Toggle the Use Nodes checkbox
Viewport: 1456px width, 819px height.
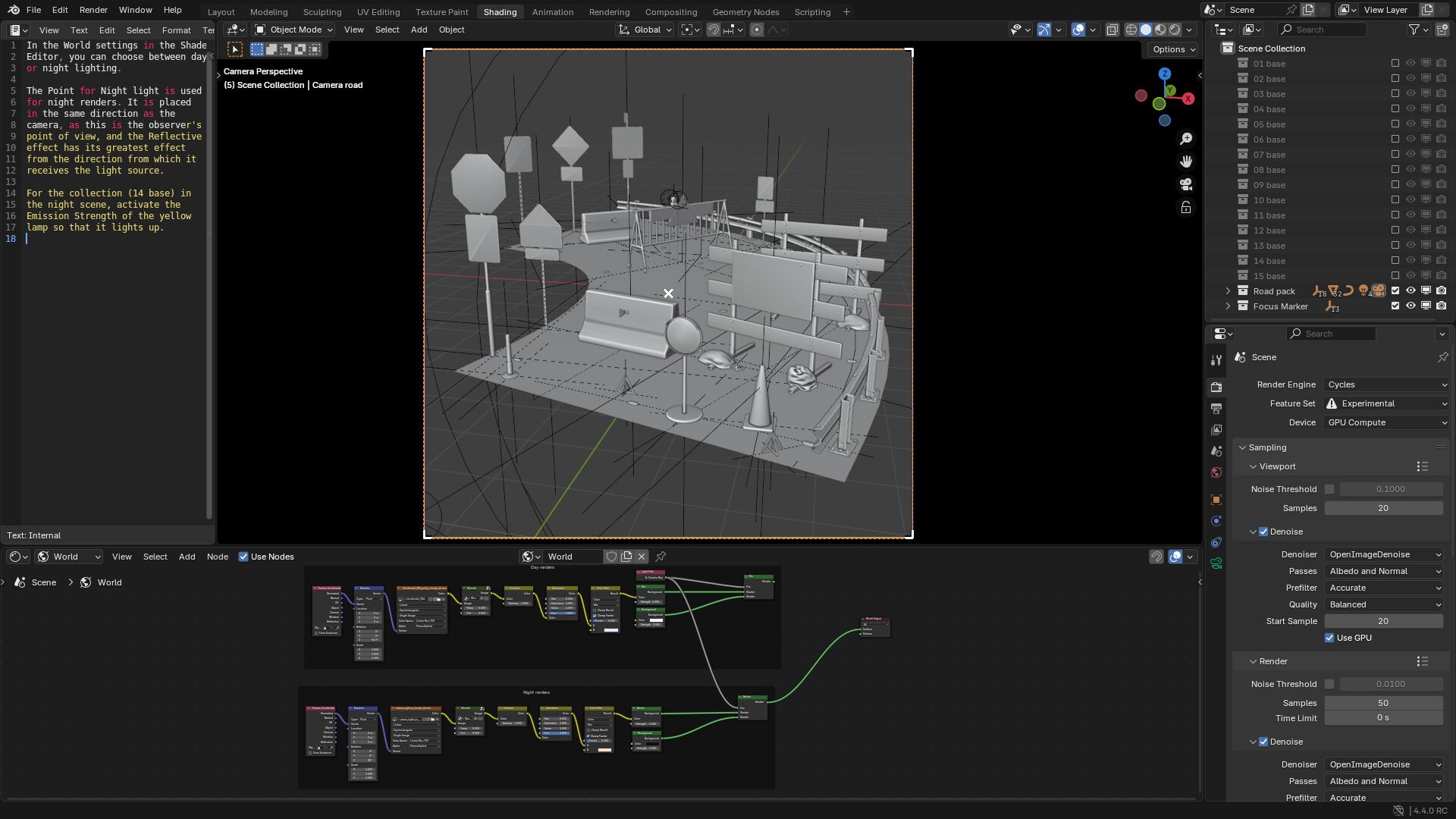pyautogui.click(x=243, y=557)
